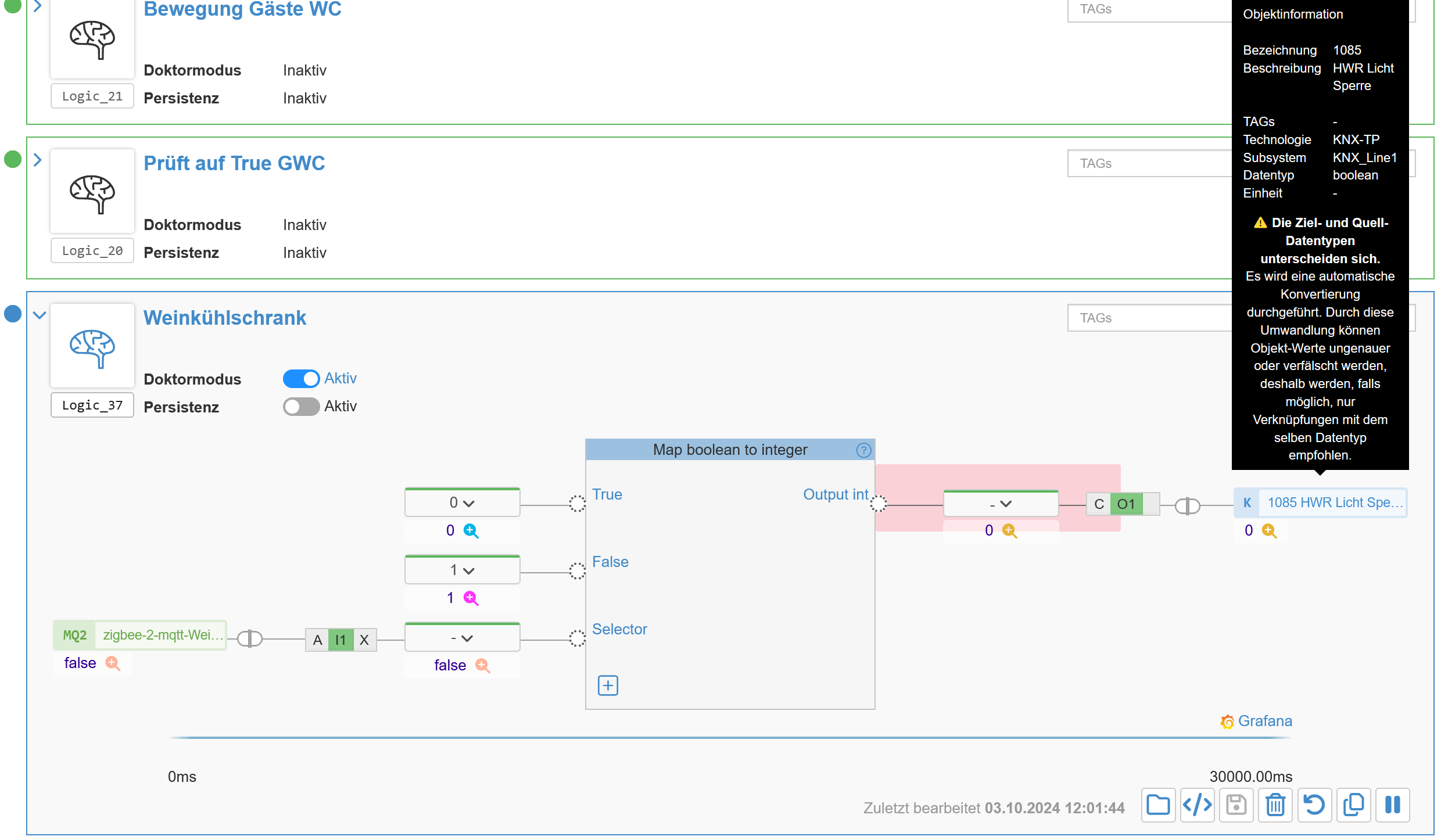The height and width of the screenshot is (840, 1441).
Task: Click magnifier under output dropdown value 0
Action: (x=1010, y=531)
